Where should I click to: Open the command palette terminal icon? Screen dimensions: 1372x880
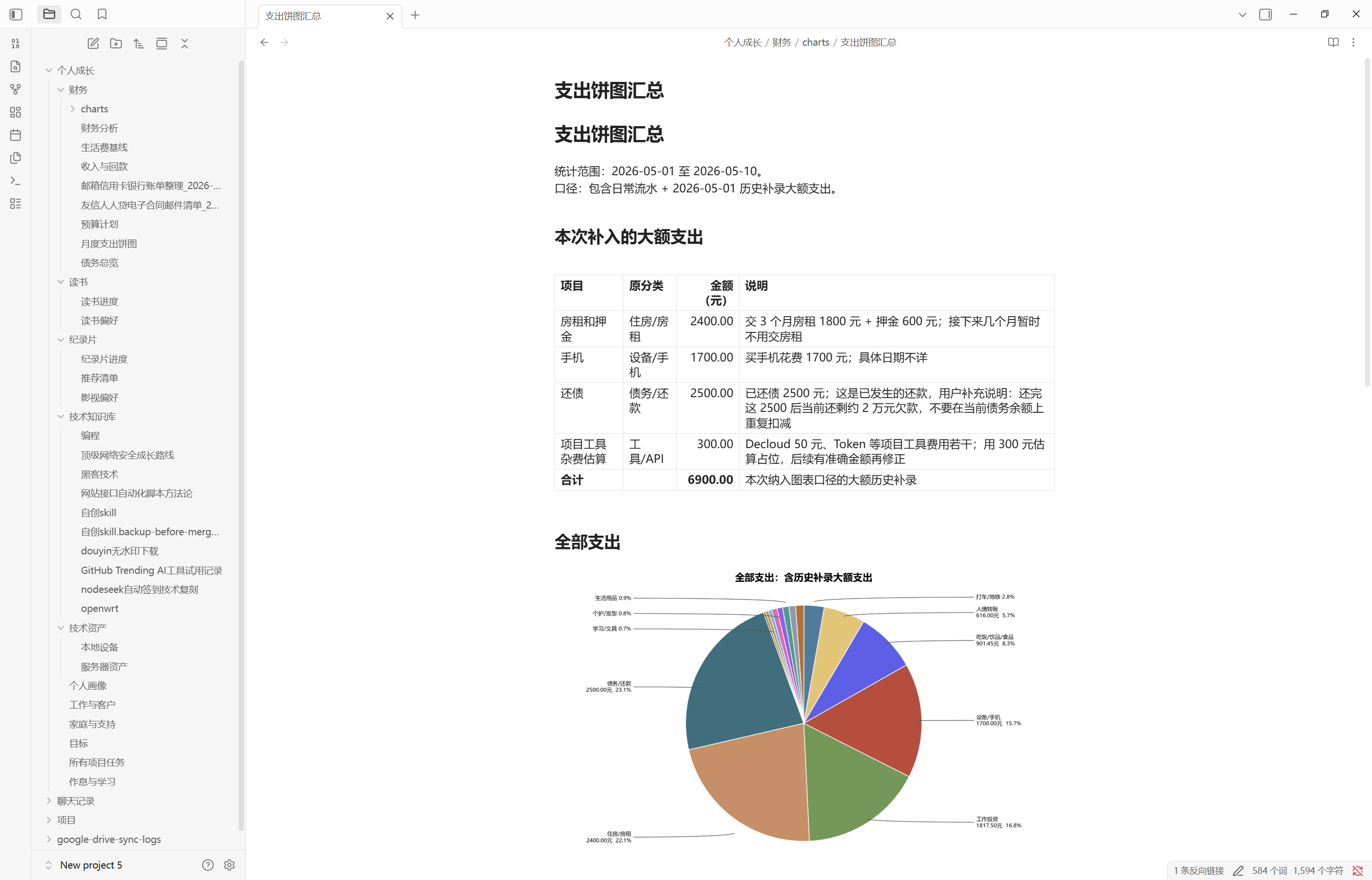click(15, 180)
